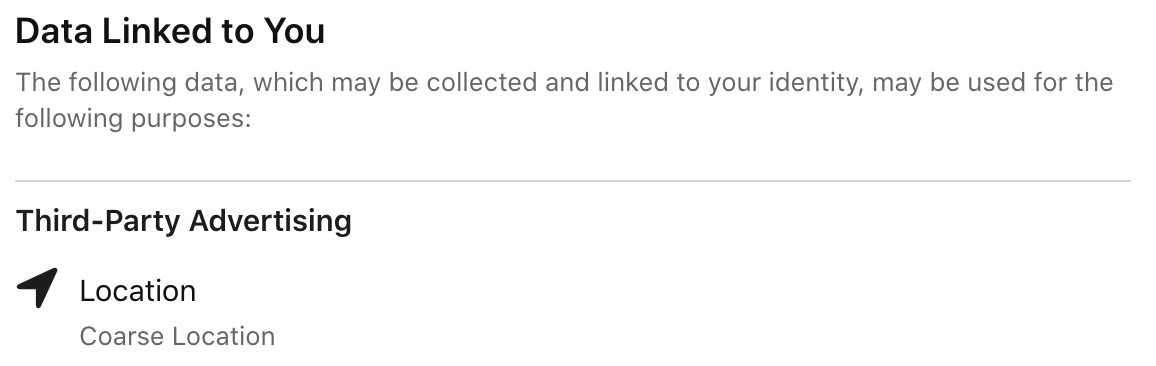The image size is (1156, 366).
Task: Click the Data Linked to You title
Action: pos(170,32)
